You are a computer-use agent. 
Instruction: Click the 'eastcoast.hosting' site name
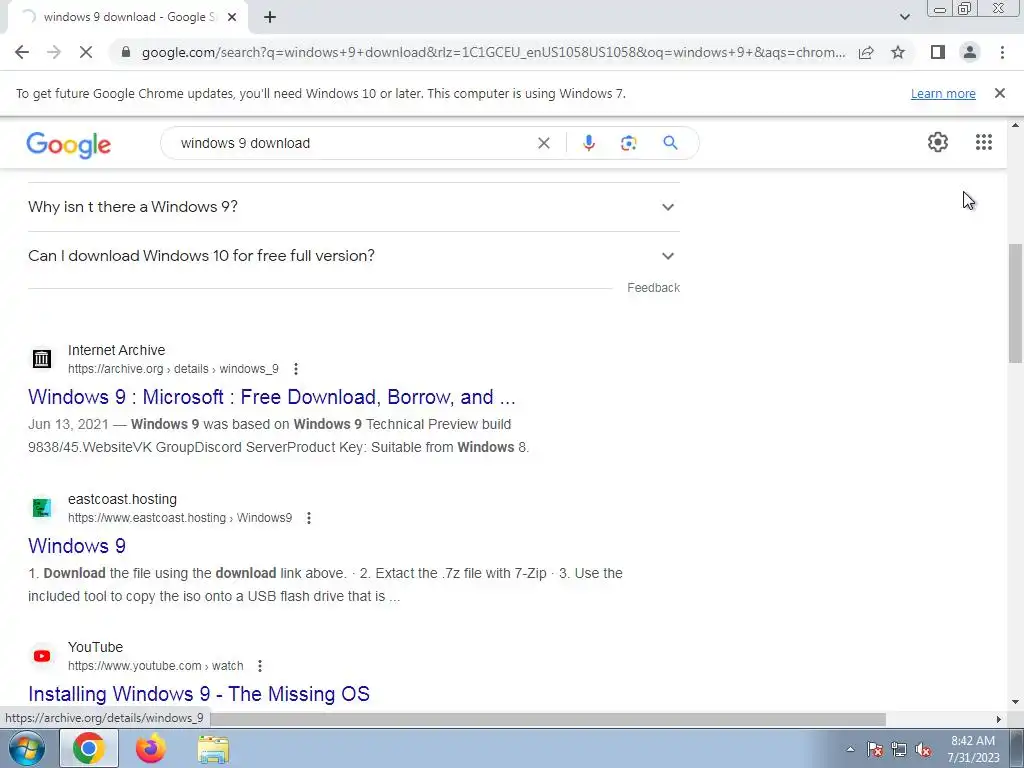click(122, 499)
